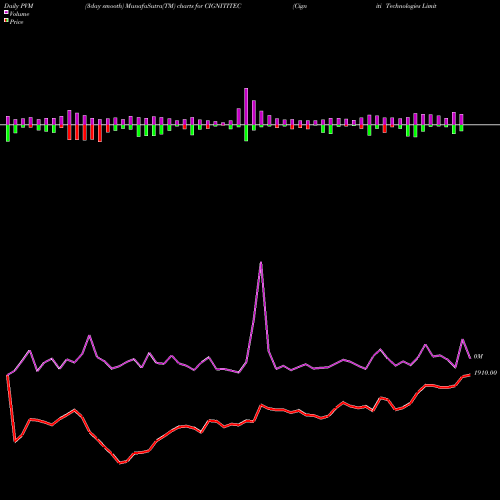Click the tallest magenta volume bar

[x=246, y=106]
